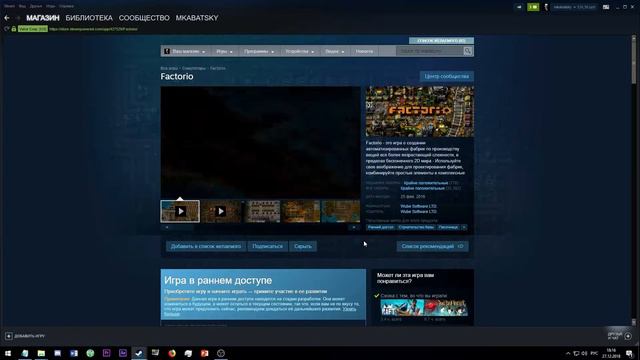The width and height of the screenshot is (640, 360).
Task: Click the thumbnail strip right scroll arrow
Action: click(354, 227)
